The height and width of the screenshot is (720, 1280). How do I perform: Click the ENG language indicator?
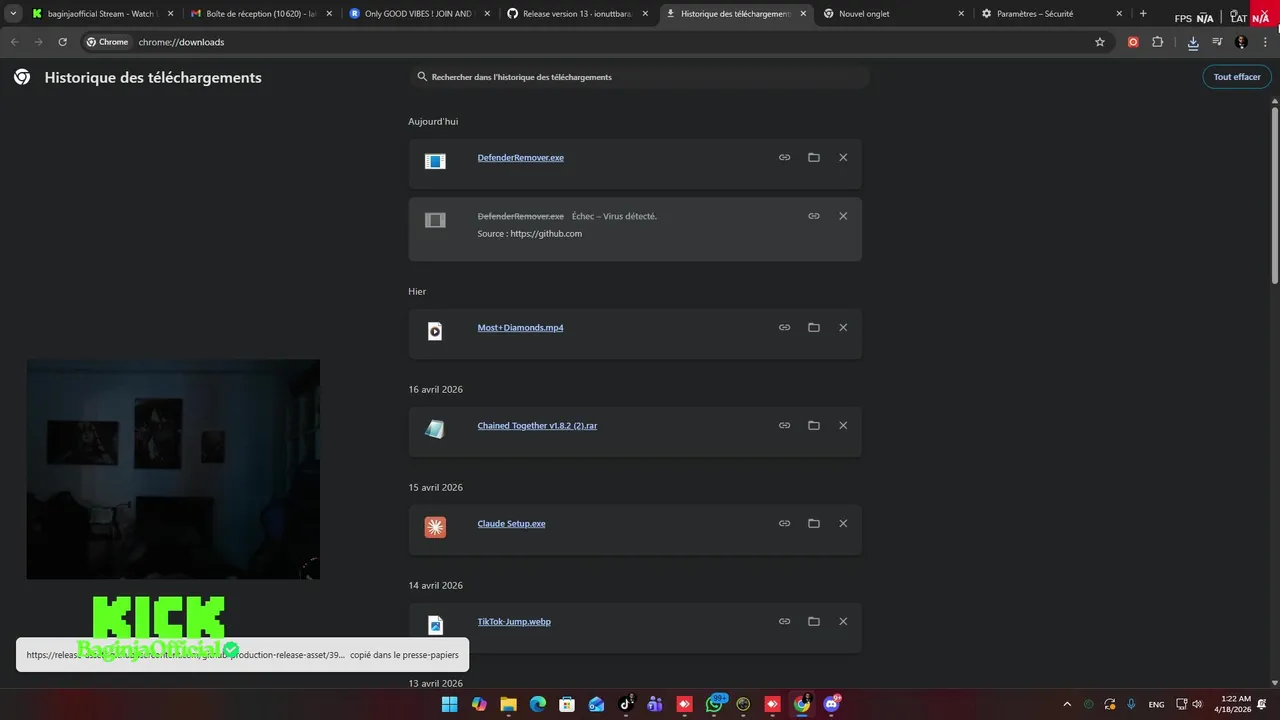1156,704
